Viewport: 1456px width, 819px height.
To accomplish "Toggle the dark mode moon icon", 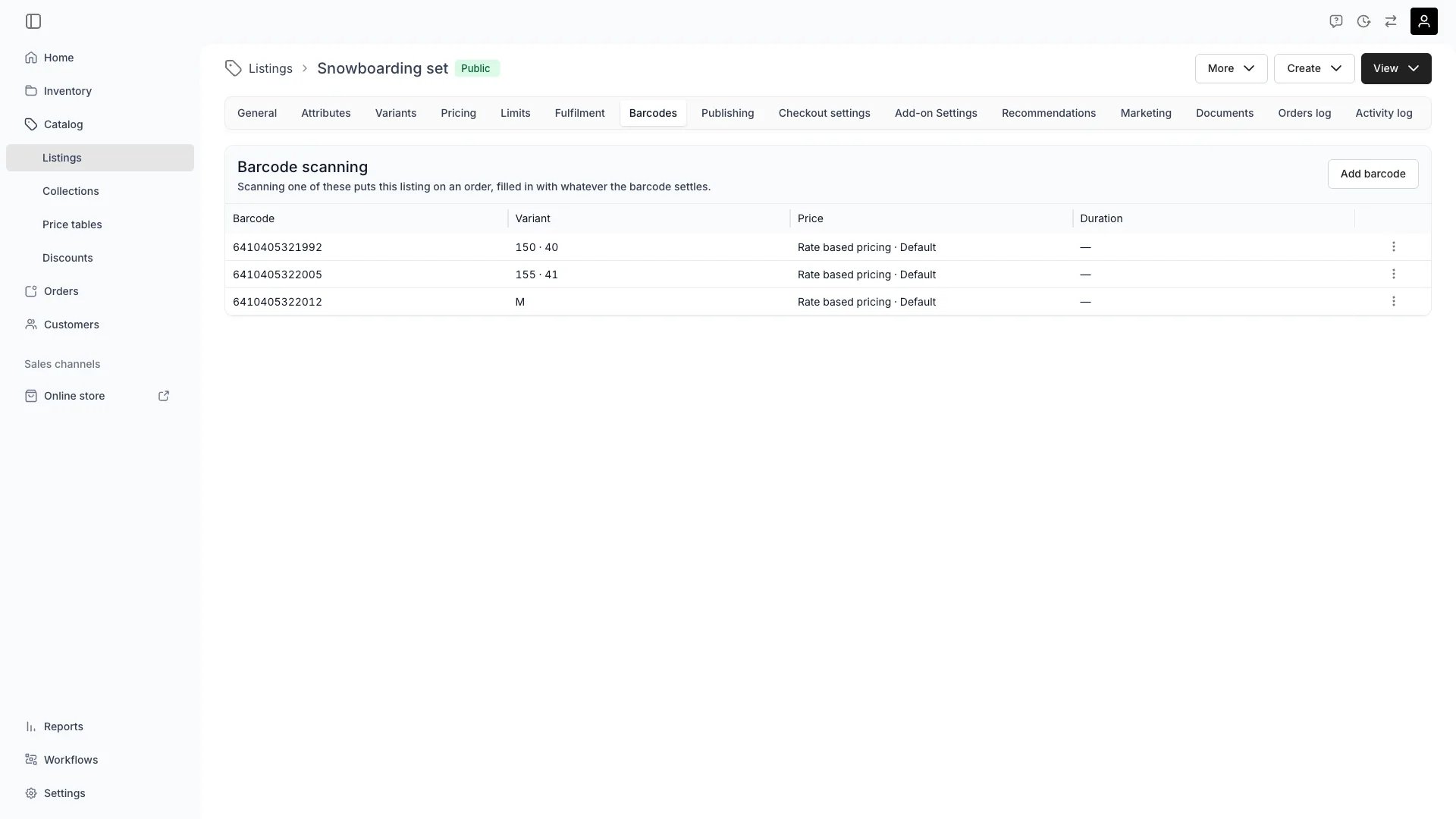I will (1363, 21).
